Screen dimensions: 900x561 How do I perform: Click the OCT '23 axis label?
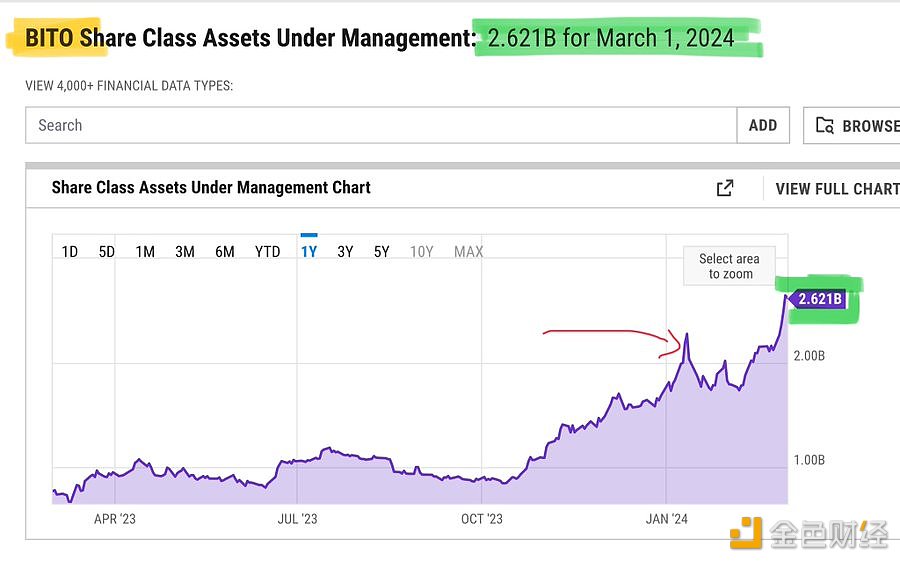[482, 519]
